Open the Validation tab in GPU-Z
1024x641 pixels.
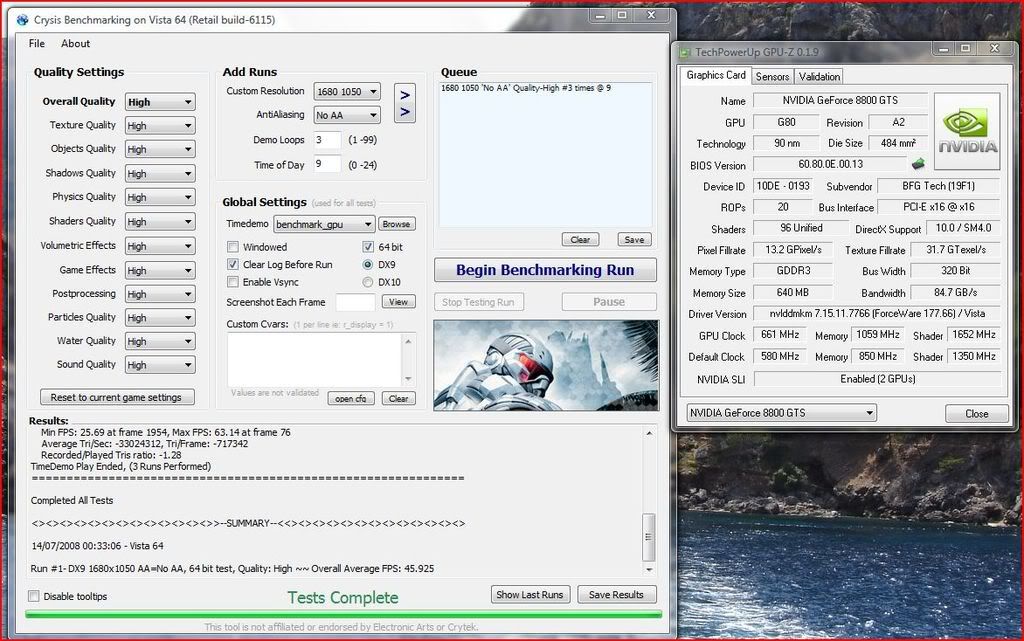pyautogui.click(x=819, y=76)
